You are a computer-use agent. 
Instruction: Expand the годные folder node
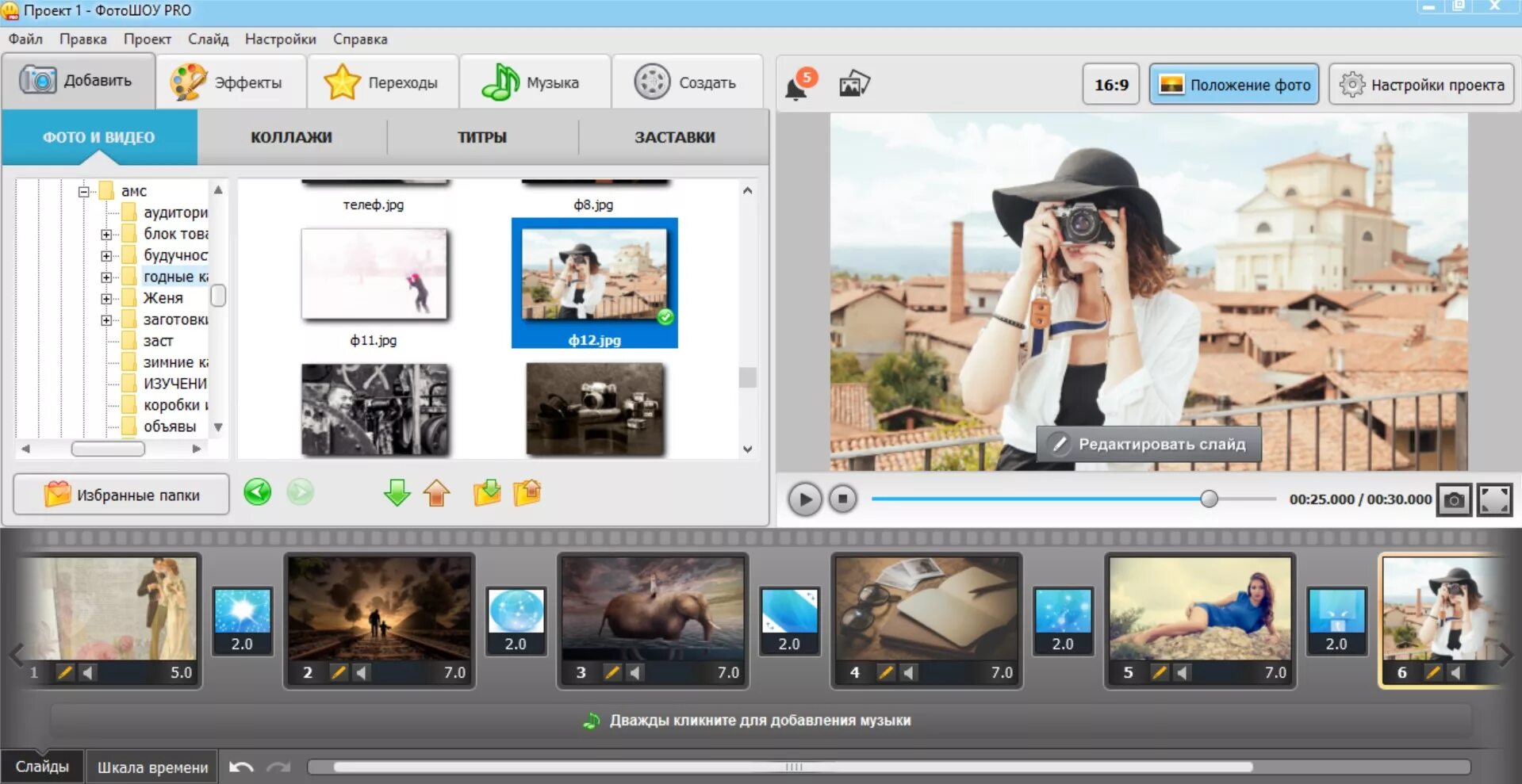(x=105, y=277)
